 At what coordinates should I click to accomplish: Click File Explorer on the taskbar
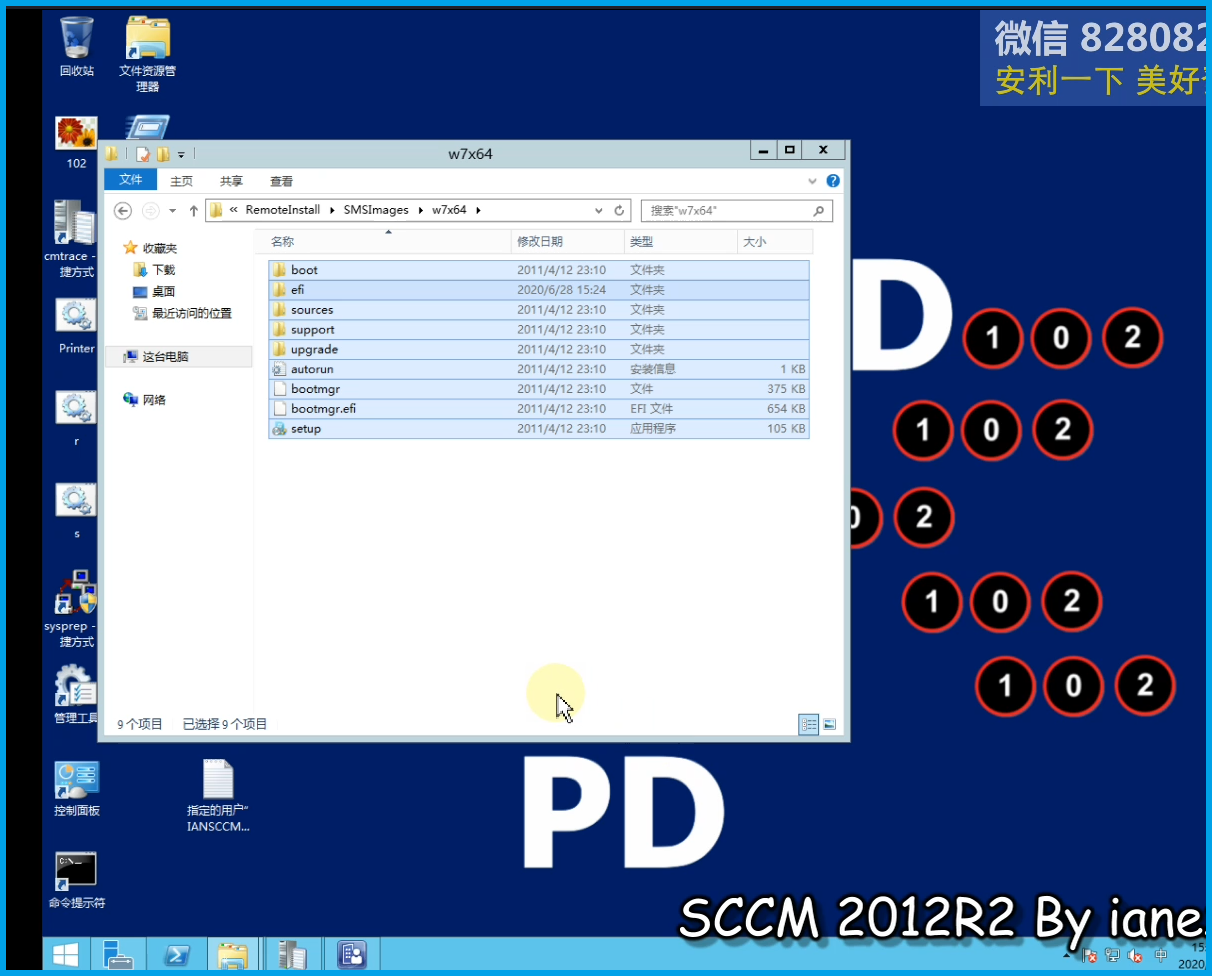(x=233, y=955)
